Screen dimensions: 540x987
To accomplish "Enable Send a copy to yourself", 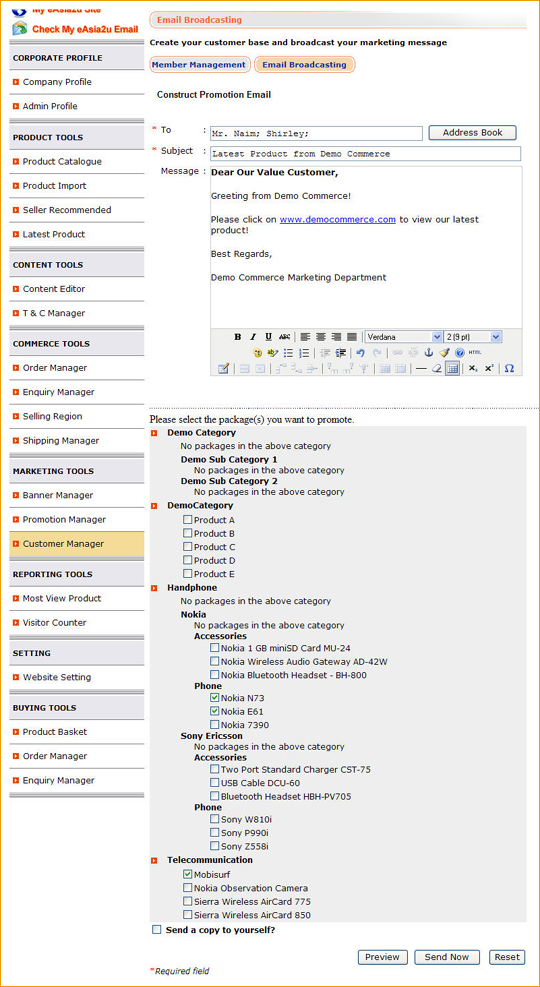I will [x=156, y=930].
